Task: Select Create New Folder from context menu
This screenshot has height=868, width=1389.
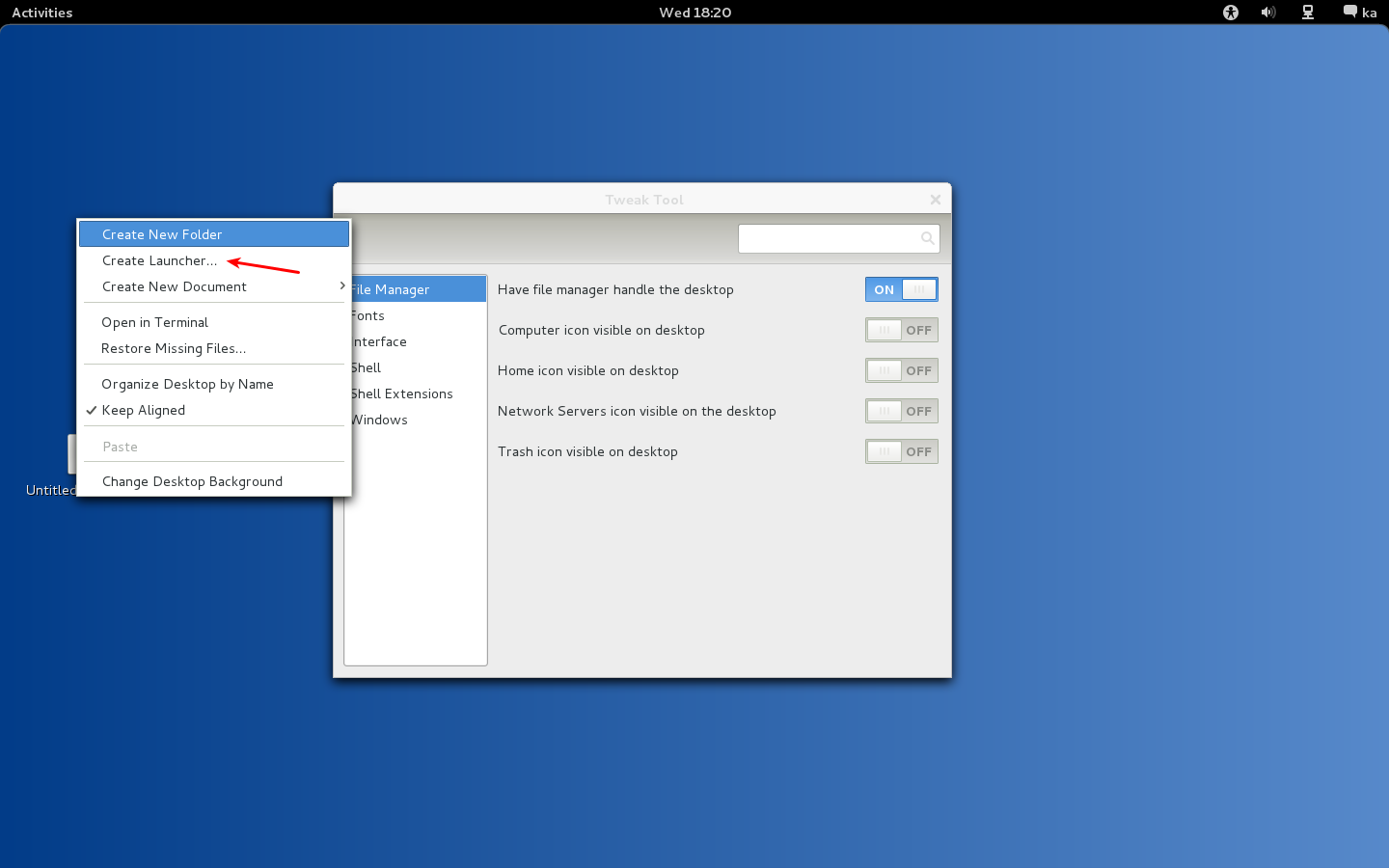Action: [162, 234]
